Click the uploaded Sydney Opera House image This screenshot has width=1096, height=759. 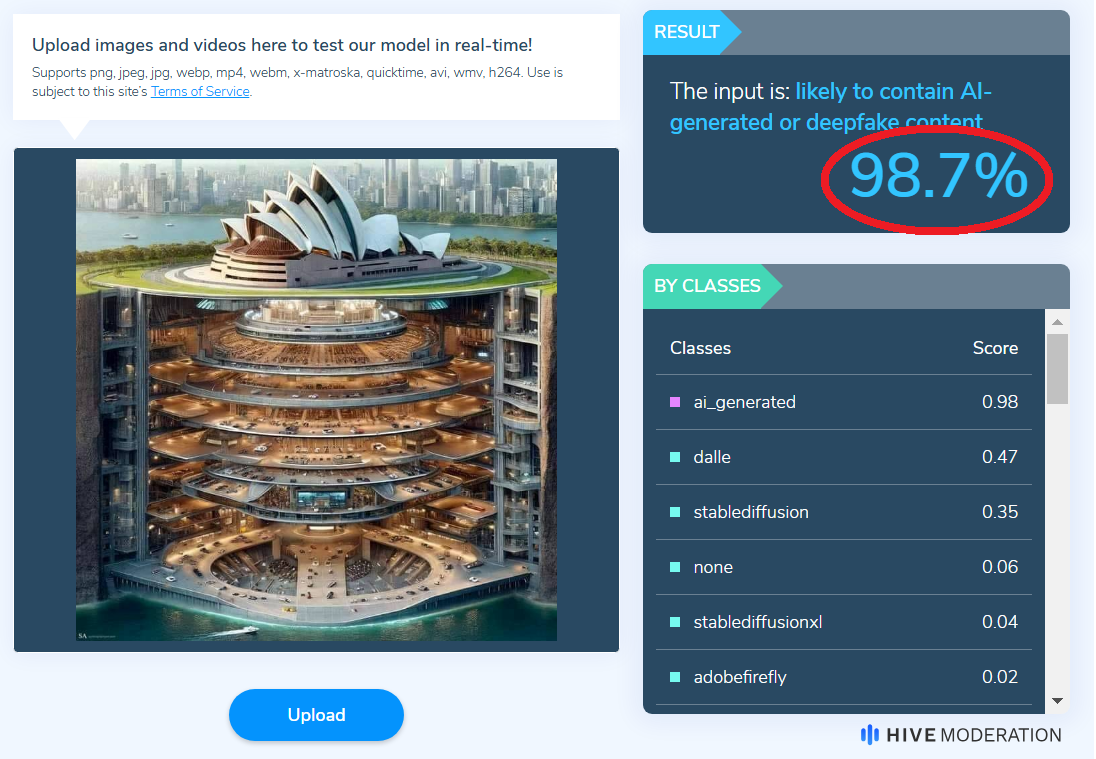click(x=316, y=400)
